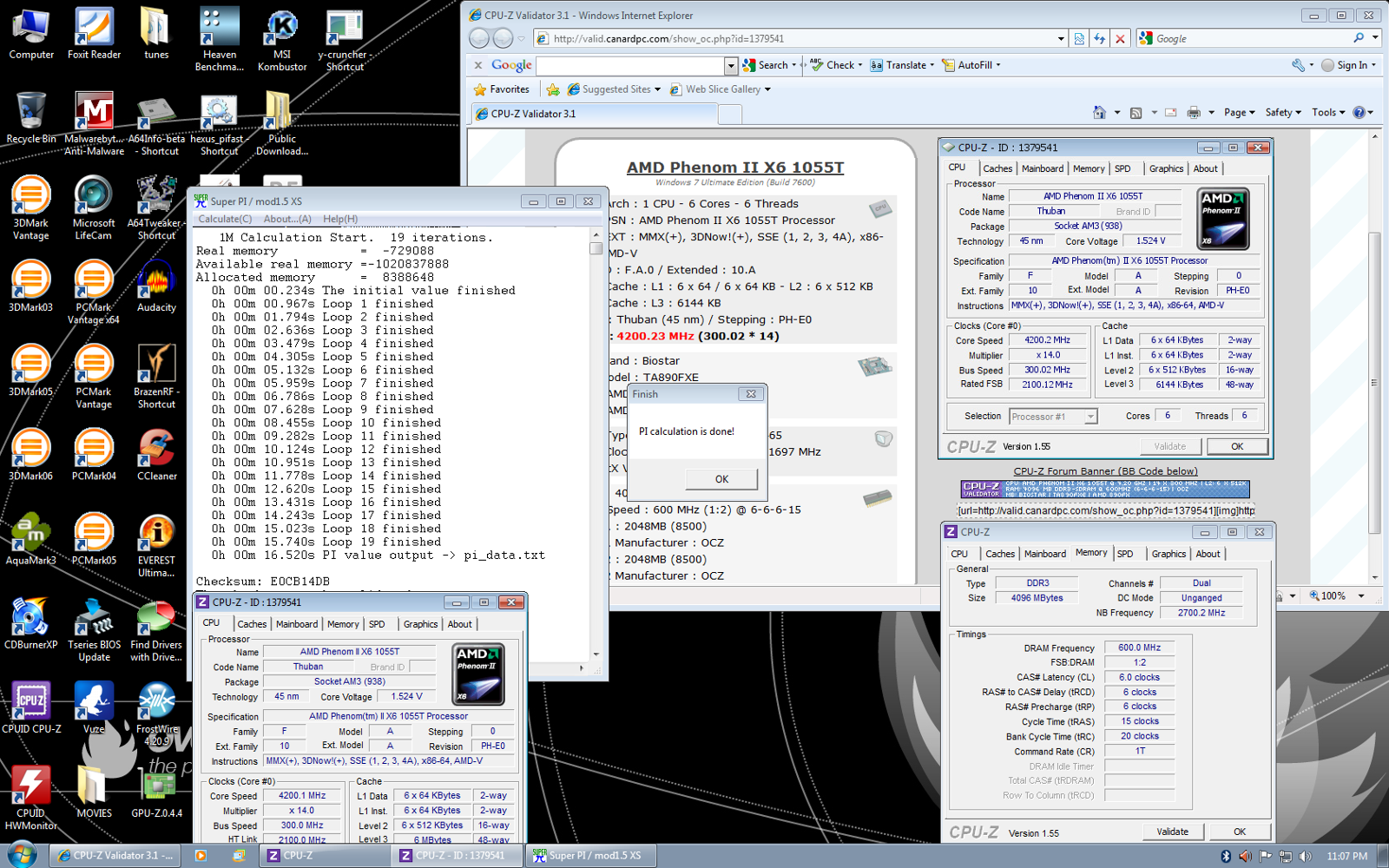Open the Google toolbar search box dropdown

pyautogui.click(x=731, y=65)
